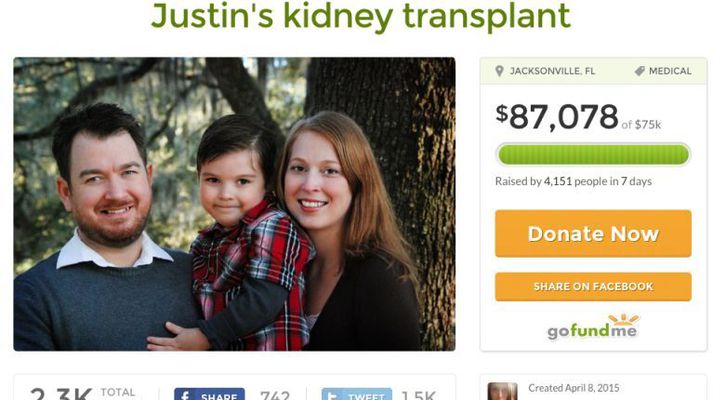The width and height of the screenshot is (713, 400).
Task: Open the family campaign photo
Action: point(234,204)
